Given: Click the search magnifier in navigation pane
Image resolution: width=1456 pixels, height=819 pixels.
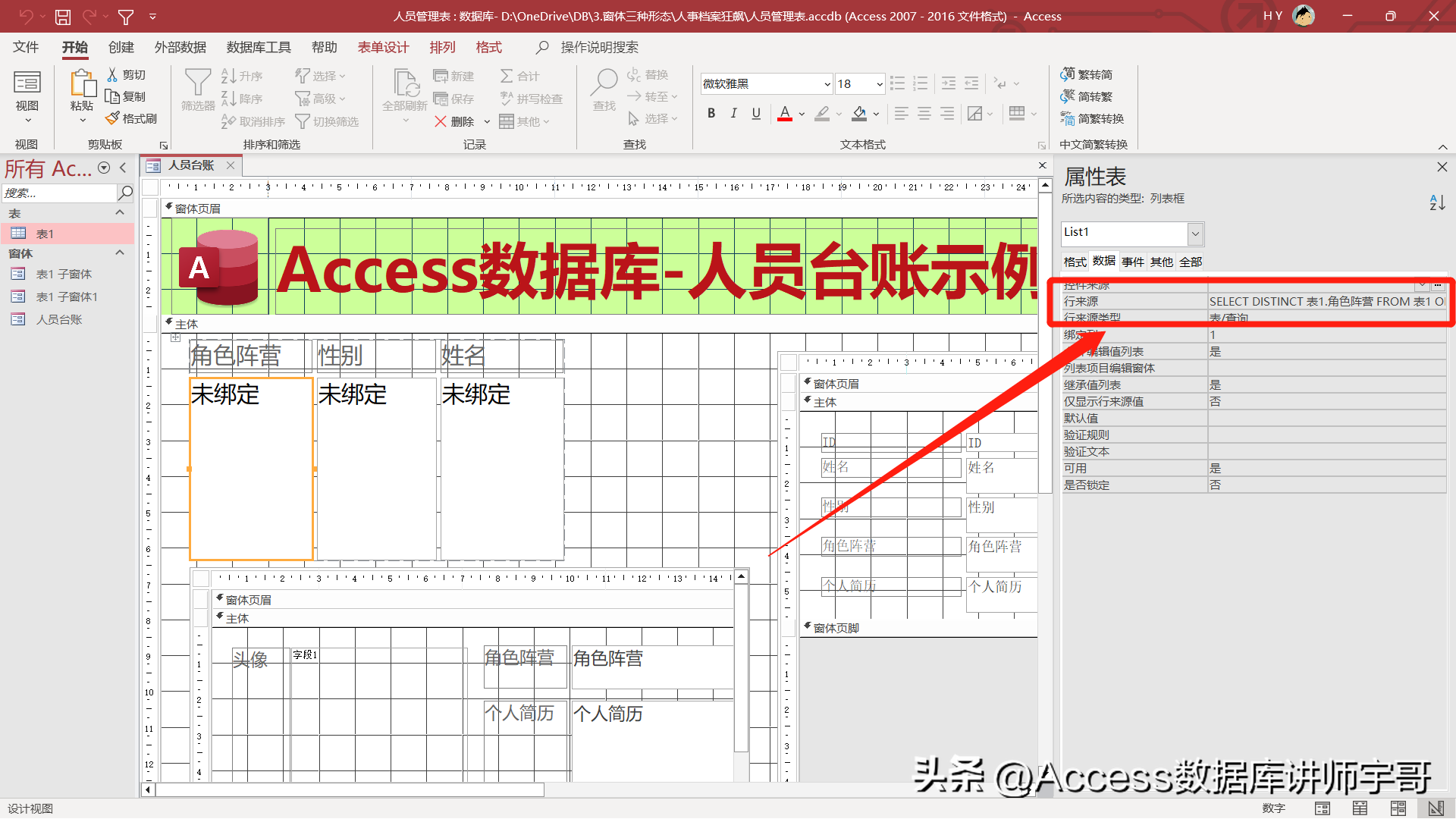Looking at the screenshot, I should [x=126, y=193].
